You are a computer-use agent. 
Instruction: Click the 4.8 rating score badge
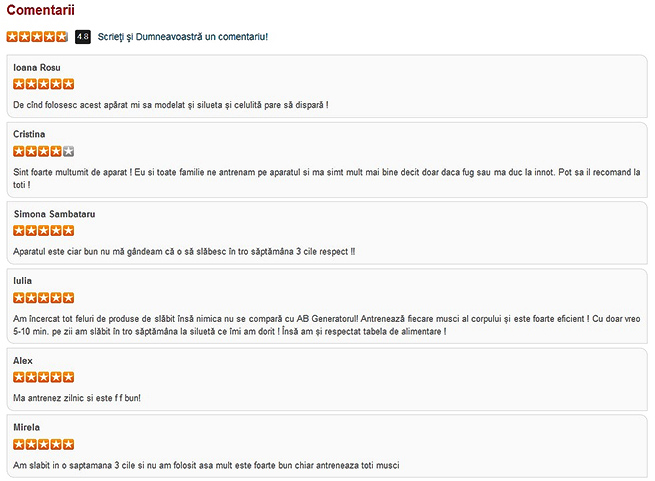pos(83,36)
